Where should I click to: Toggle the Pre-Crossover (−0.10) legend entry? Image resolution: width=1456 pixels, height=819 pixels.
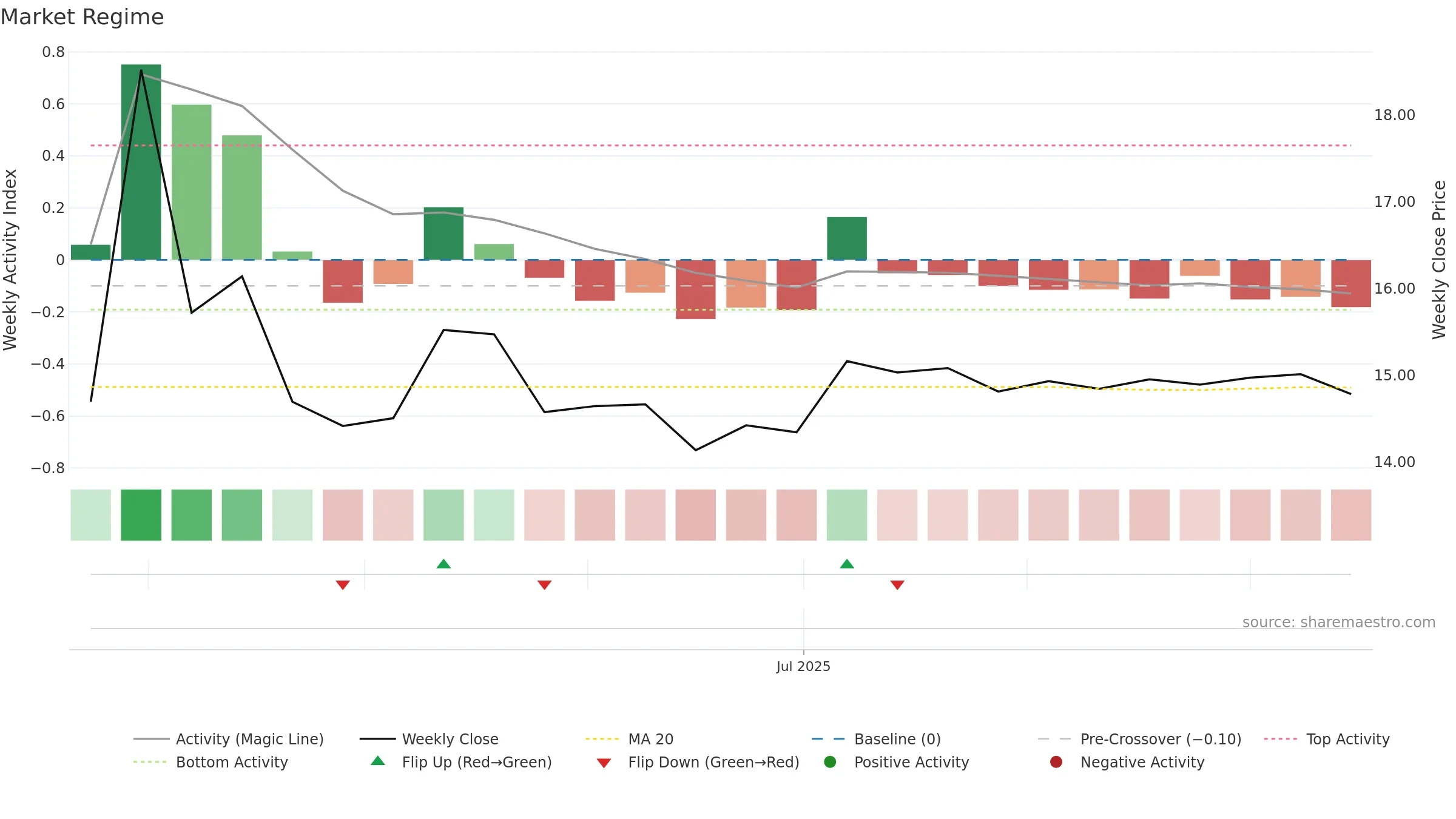point(1139,739)
